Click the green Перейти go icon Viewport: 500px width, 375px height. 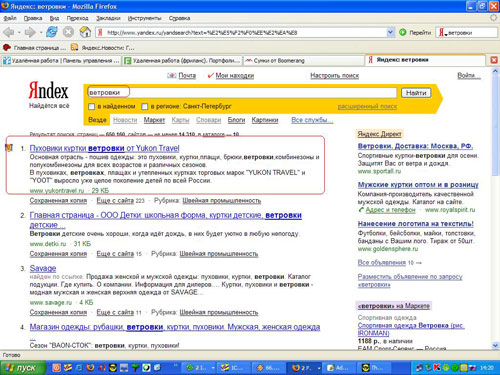click(403, 32)
